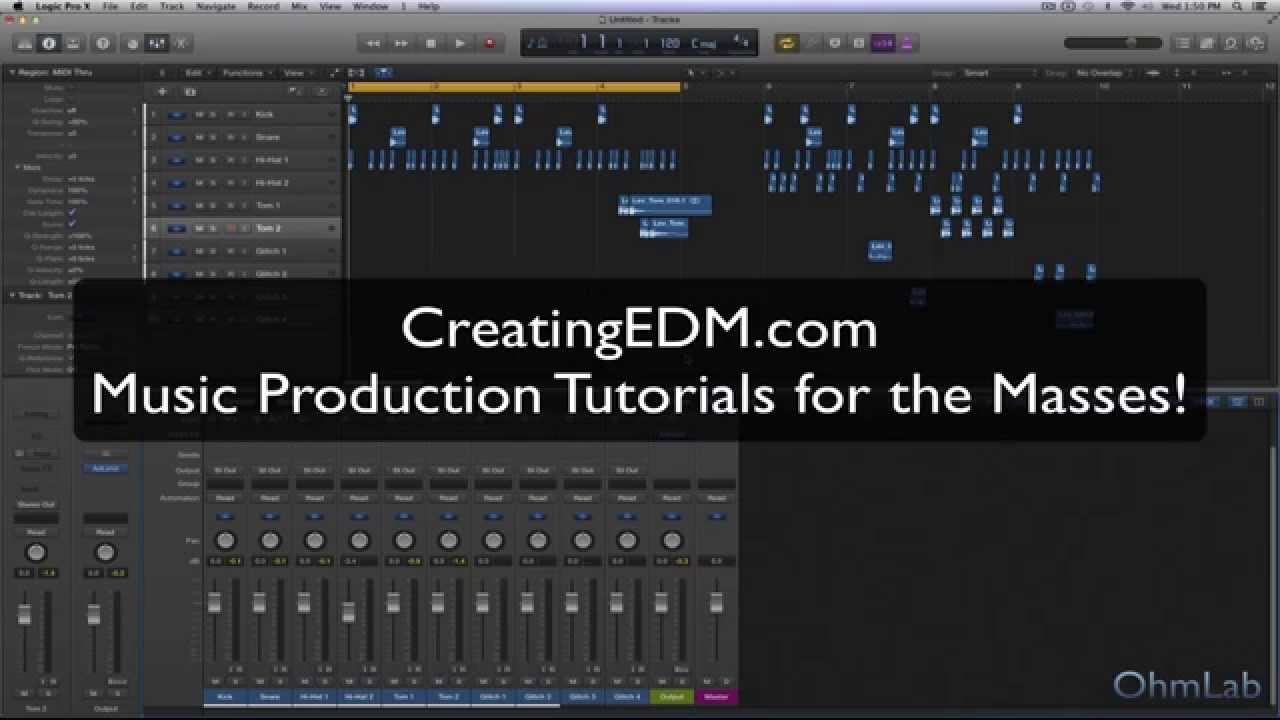
Task: Toggle the Inspector icon in the toolbar
Action: pyautogui.click(x=48, y=43)
